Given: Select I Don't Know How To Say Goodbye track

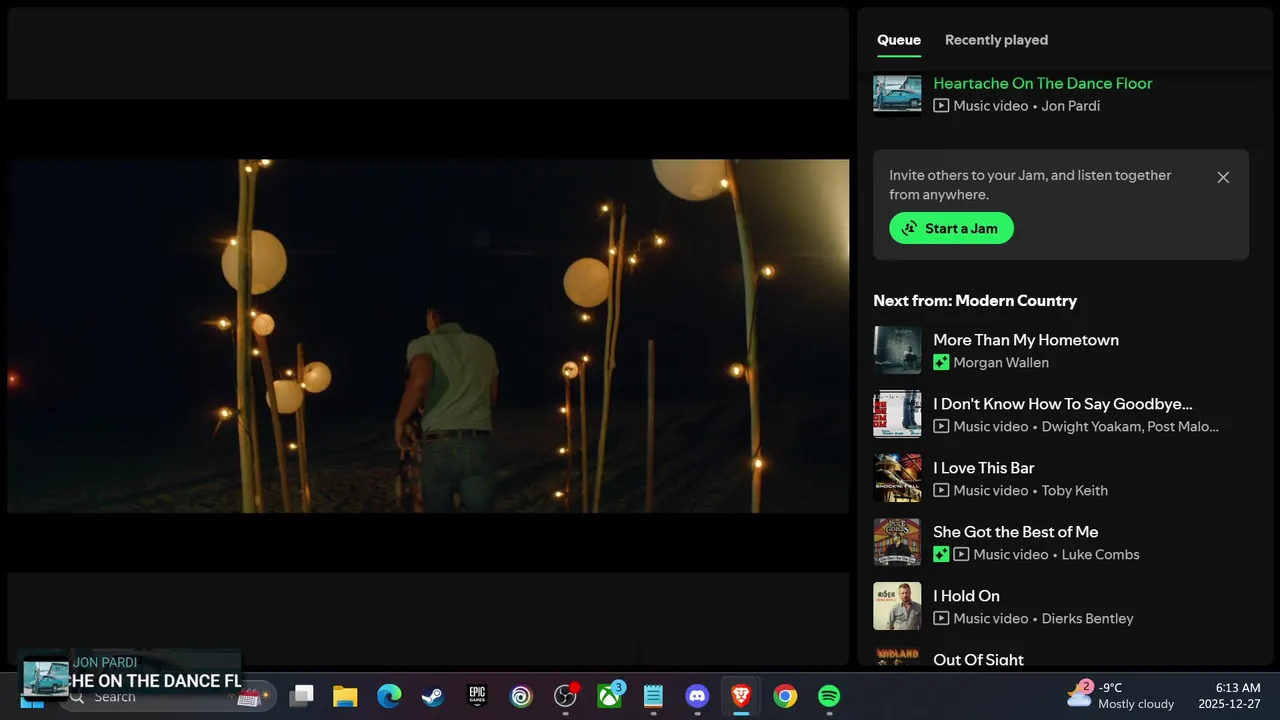Looking at the screenshot, I should coord(1063,404).
